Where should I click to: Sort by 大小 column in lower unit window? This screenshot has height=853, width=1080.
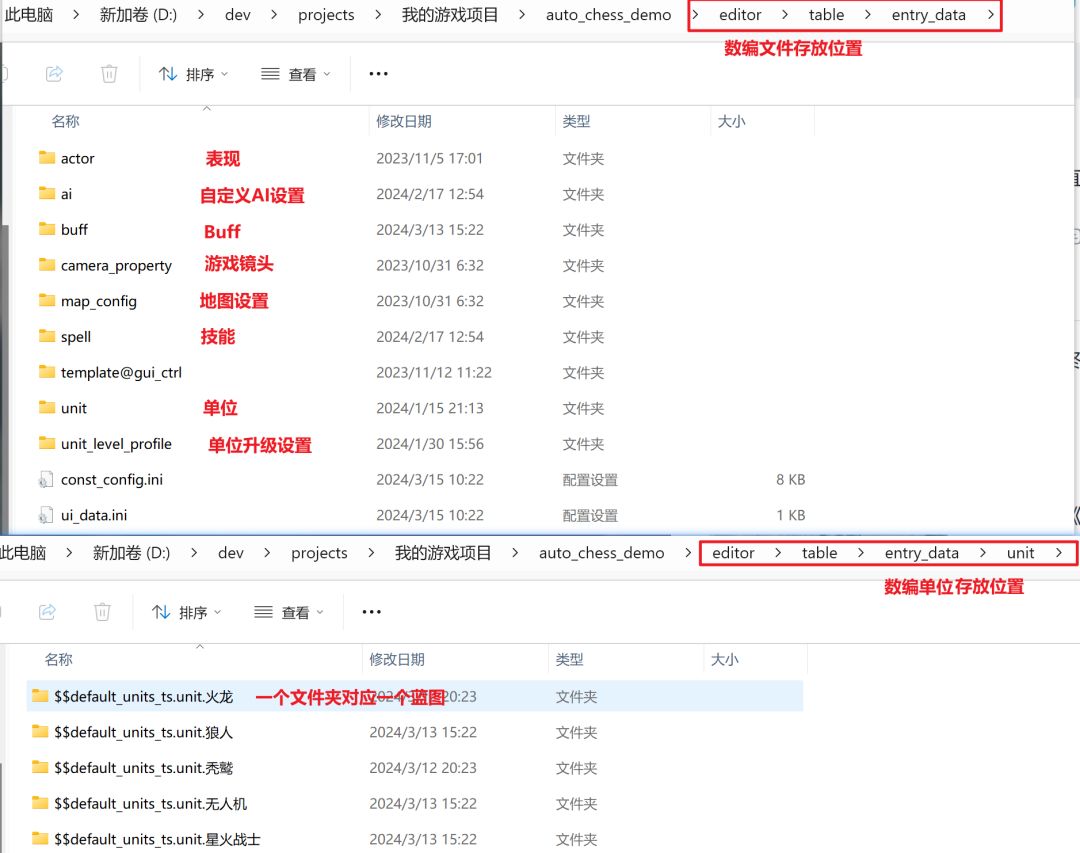pos(724,659)
